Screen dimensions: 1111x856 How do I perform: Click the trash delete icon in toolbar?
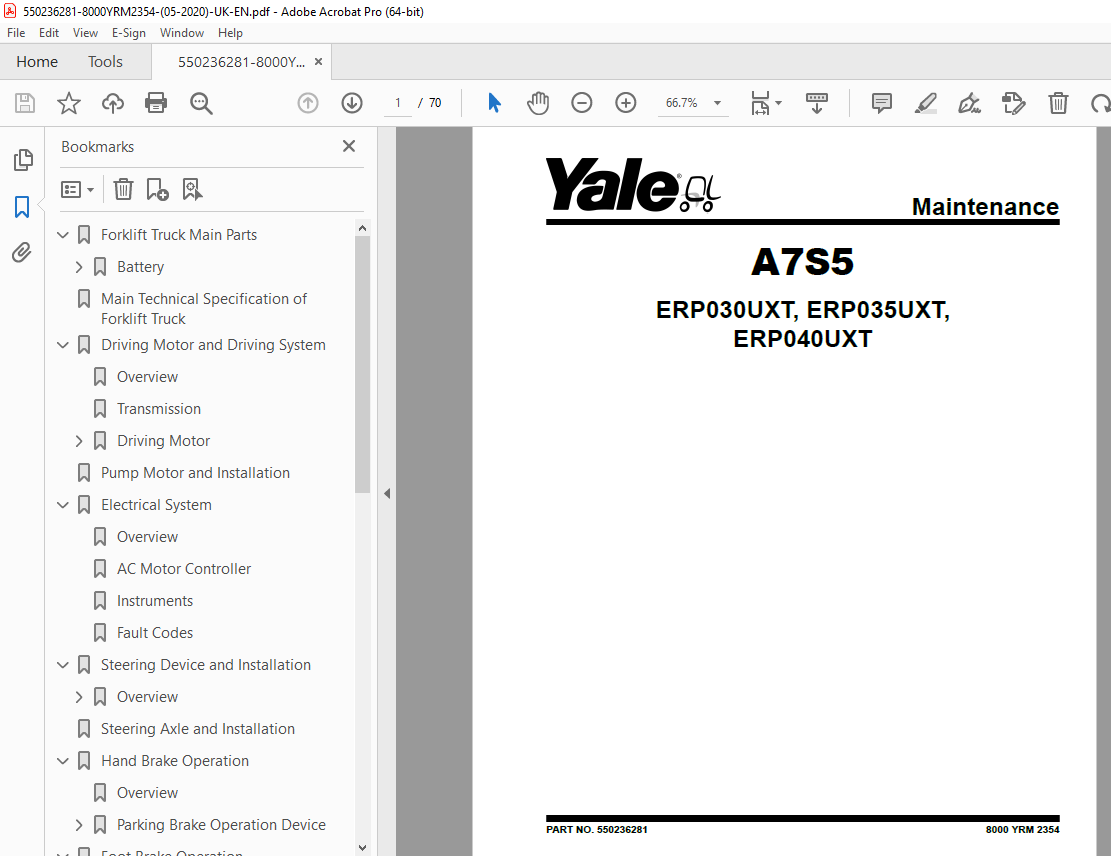click(1058, 103)
